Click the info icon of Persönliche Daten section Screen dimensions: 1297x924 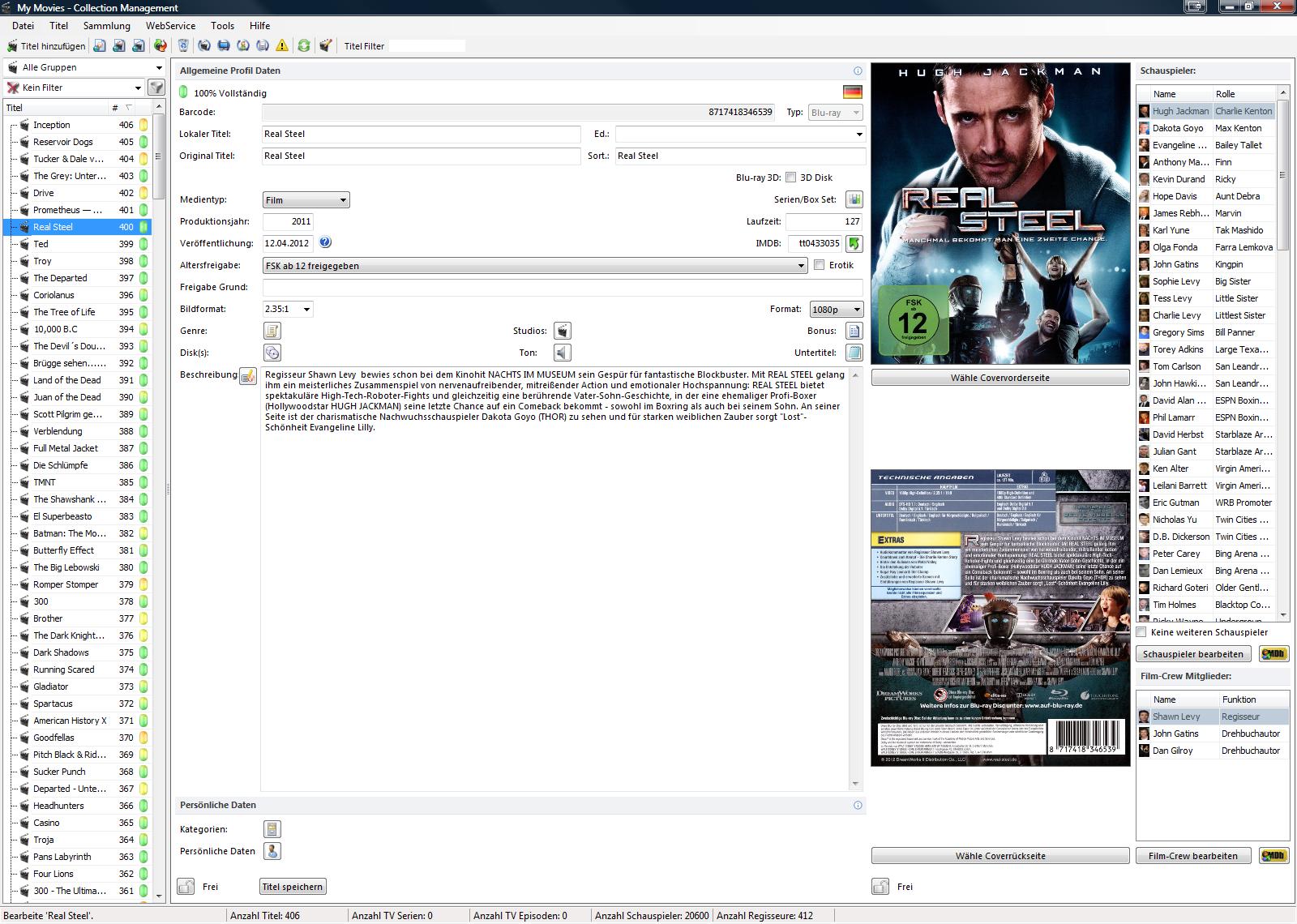(858, 806)
